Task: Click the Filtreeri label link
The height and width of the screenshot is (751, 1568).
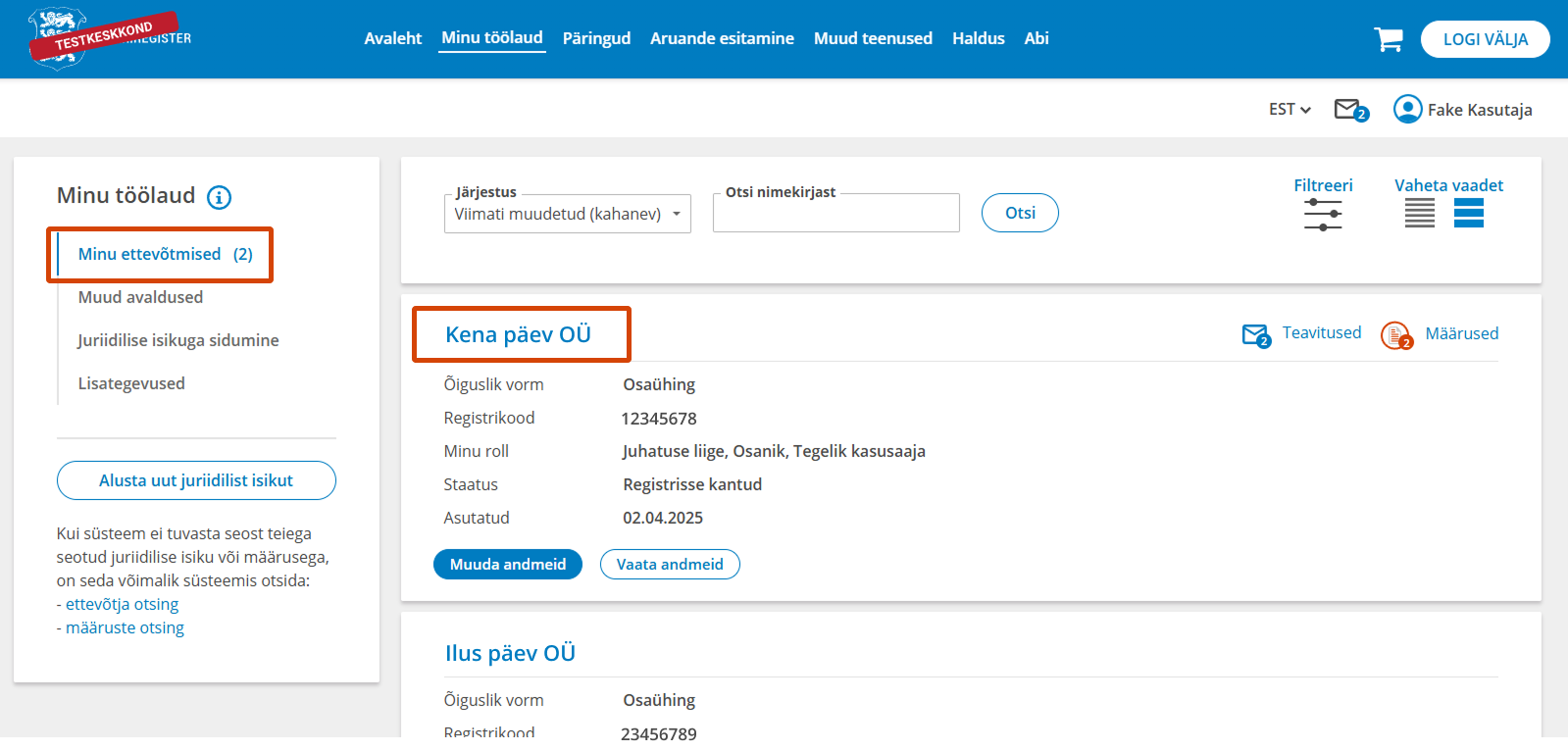Action: (x=1323, y=185)
